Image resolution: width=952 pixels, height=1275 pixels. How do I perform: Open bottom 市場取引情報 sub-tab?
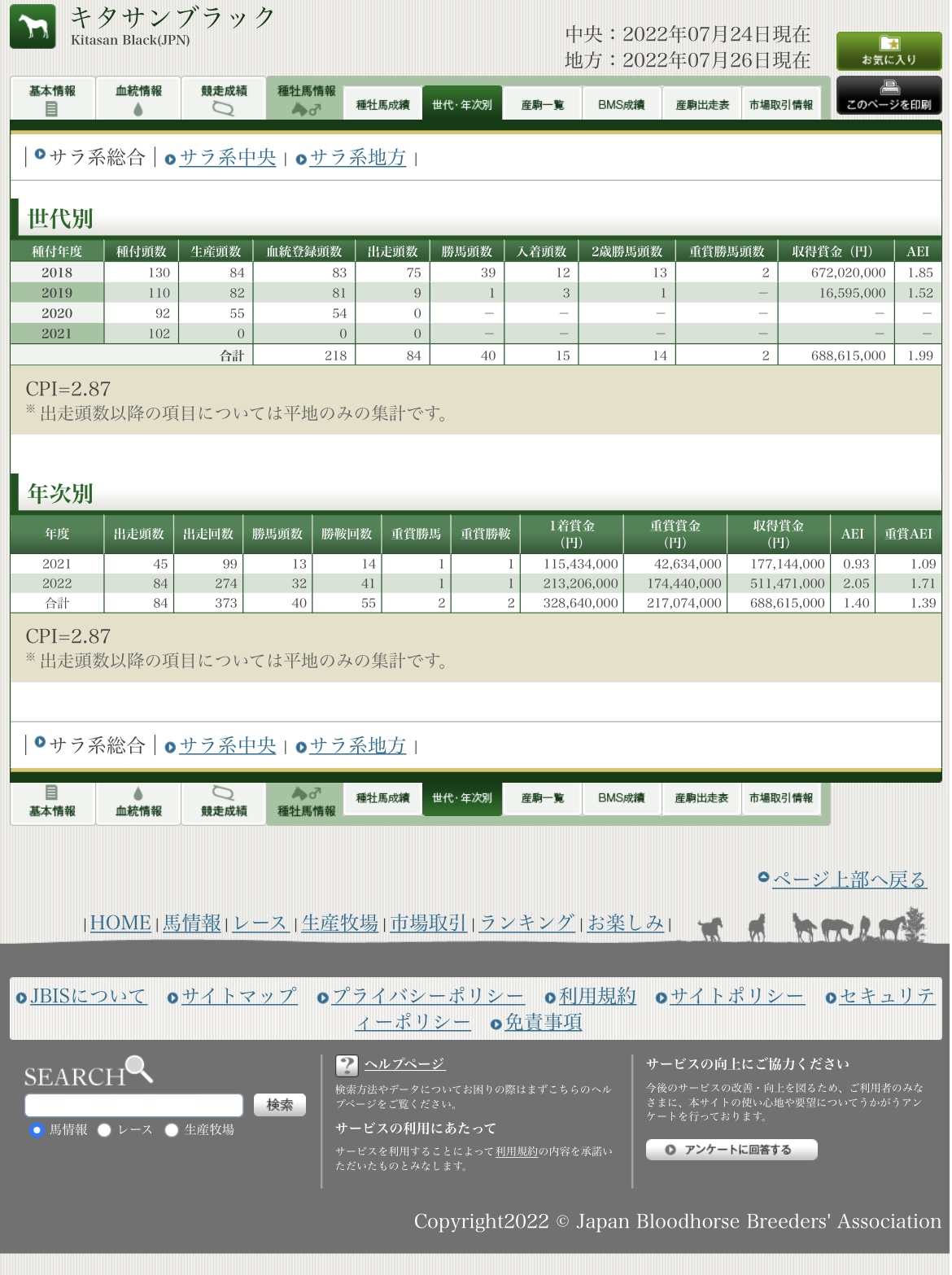point(781,798)
